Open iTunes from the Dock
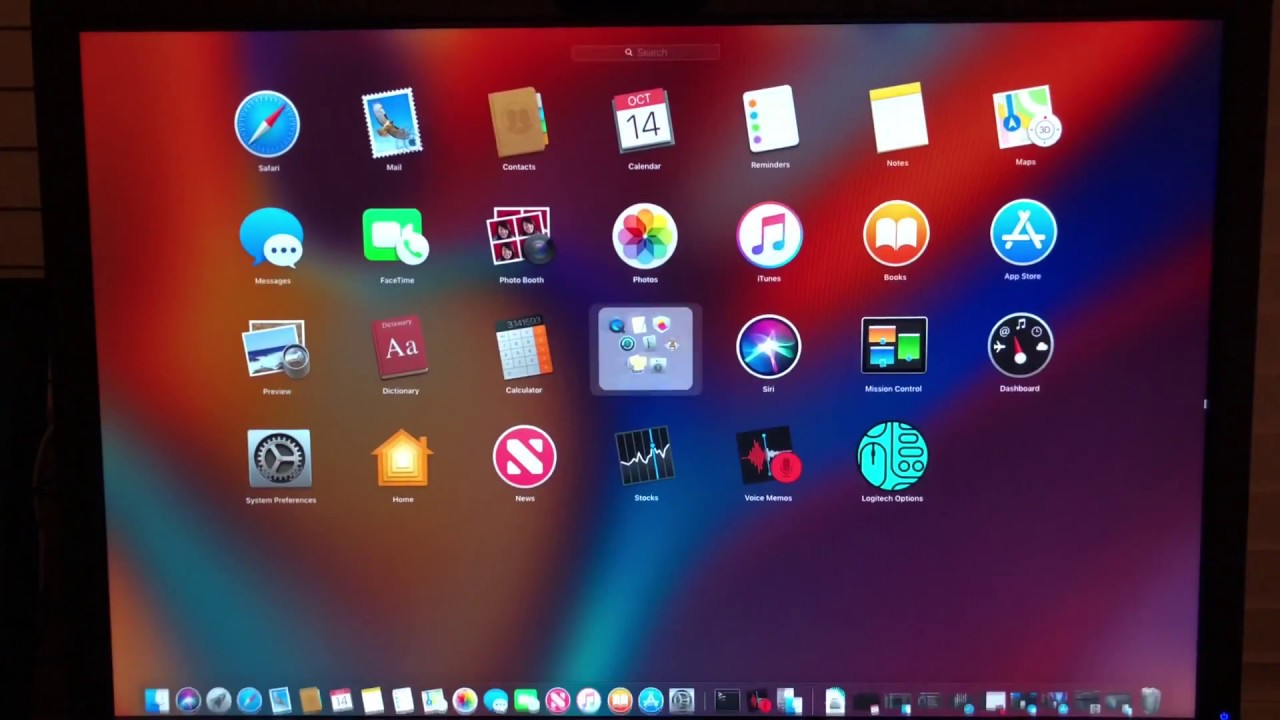This screenshot has width=1280, height=720. point(588,702)
